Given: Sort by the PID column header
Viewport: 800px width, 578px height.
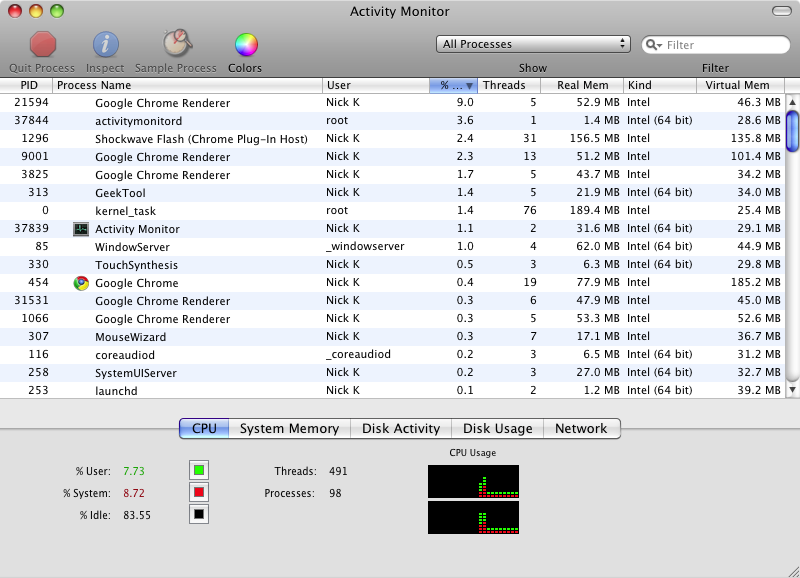Looking at the screenshot, I should point(27,85).
